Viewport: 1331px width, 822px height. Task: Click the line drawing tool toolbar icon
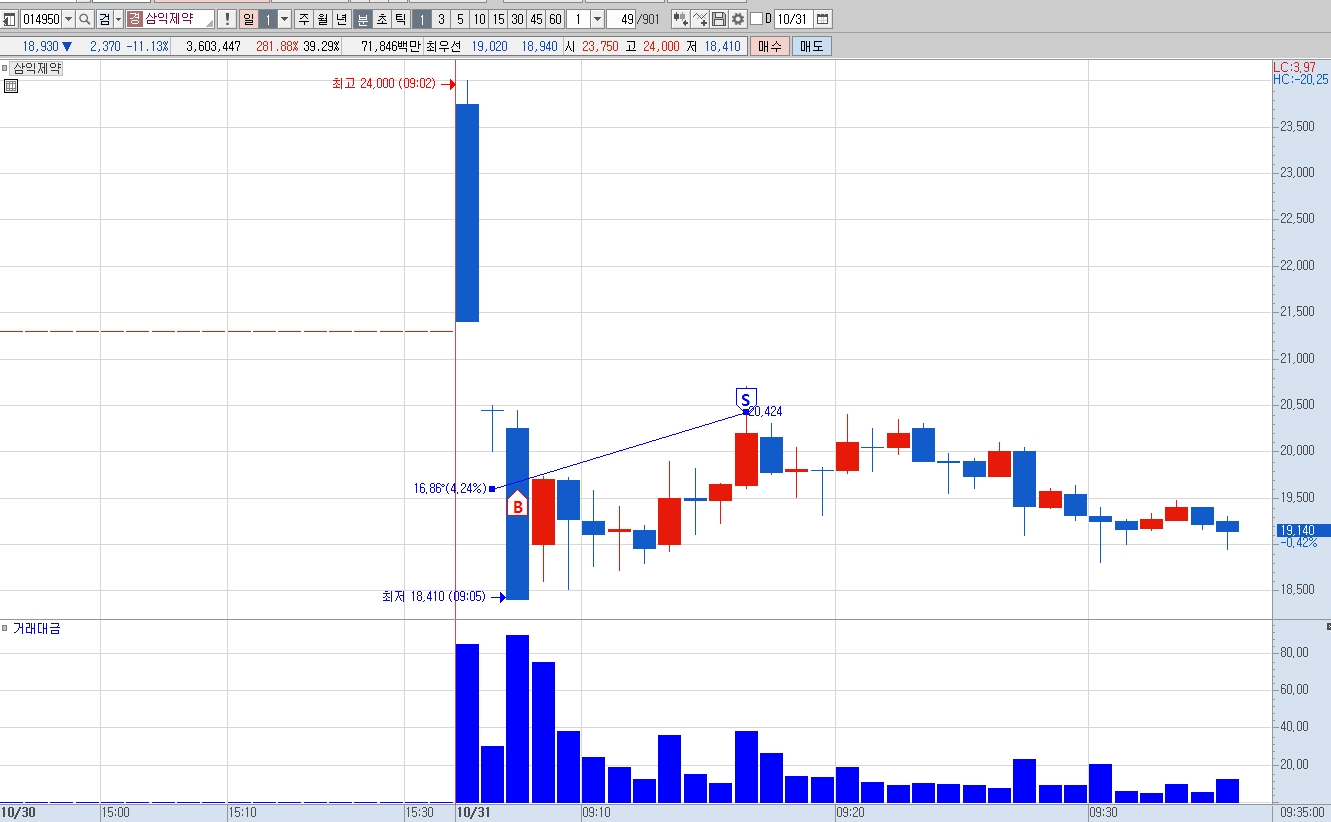coord(700,19)
